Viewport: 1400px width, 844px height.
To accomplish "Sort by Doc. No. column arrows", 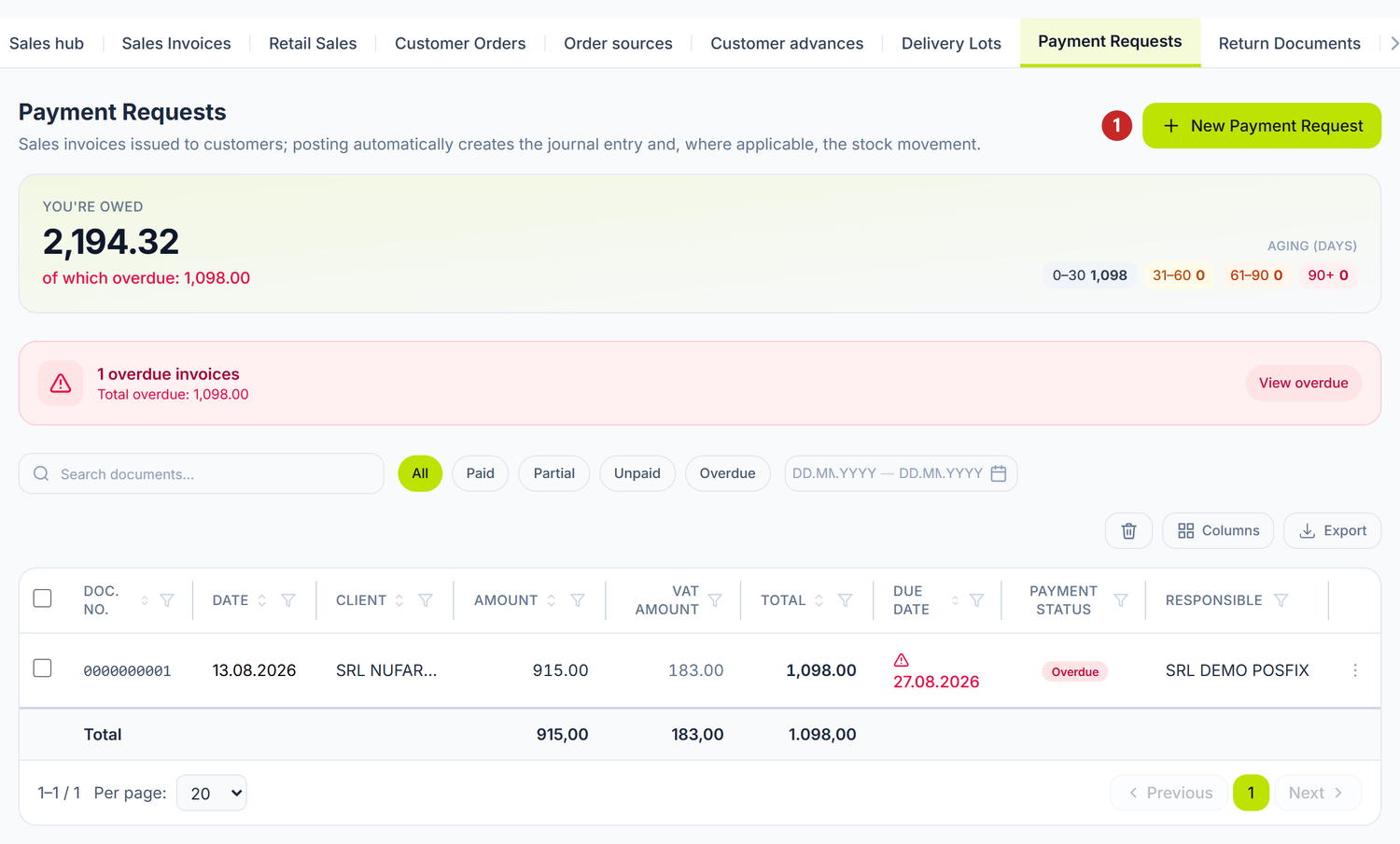I will (145, 600).
